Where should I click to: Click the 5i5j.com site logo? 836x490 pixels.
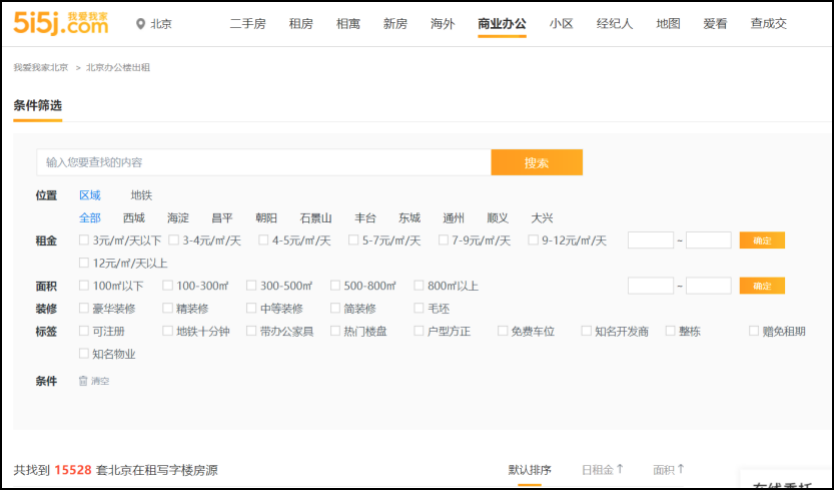(61, 24)
